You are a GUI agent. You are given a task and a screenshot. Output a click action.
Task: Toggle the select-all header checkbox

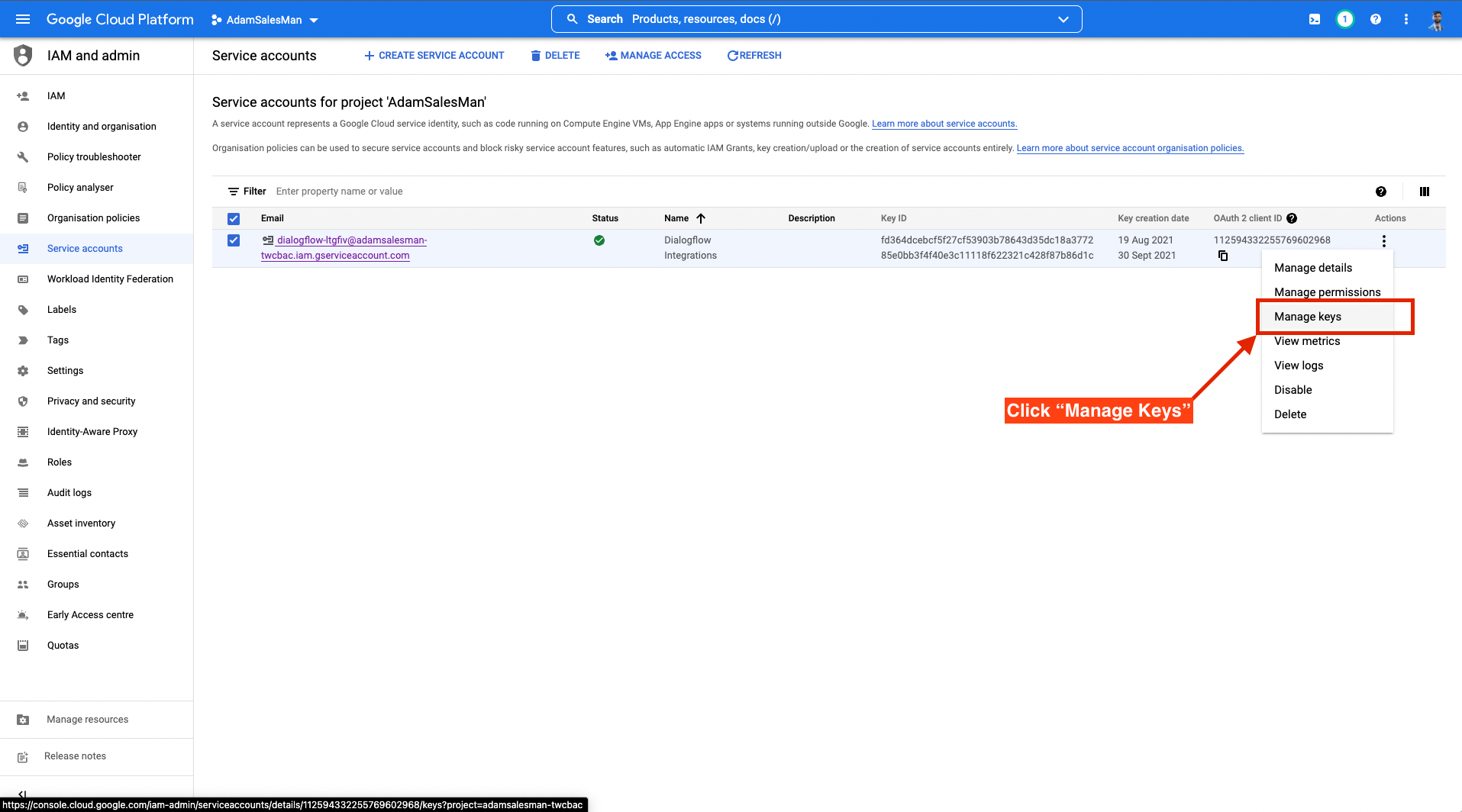pos(234,219)
